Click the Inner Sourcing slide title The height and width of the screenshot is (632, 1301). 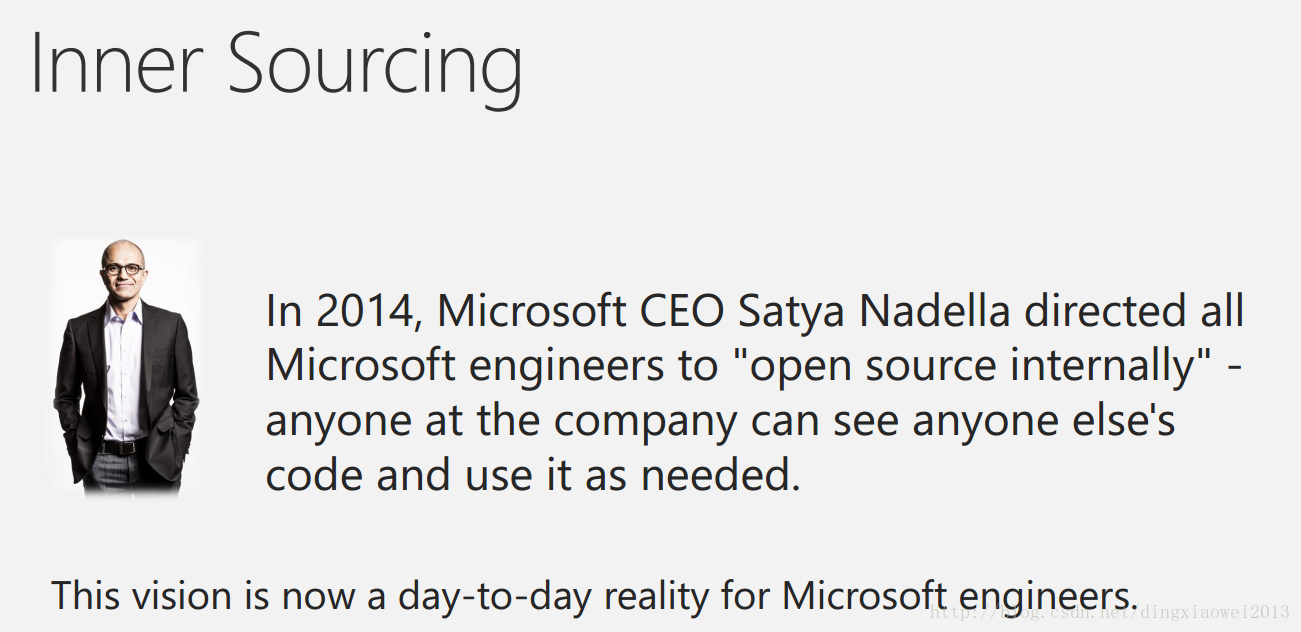pos(277,65)
